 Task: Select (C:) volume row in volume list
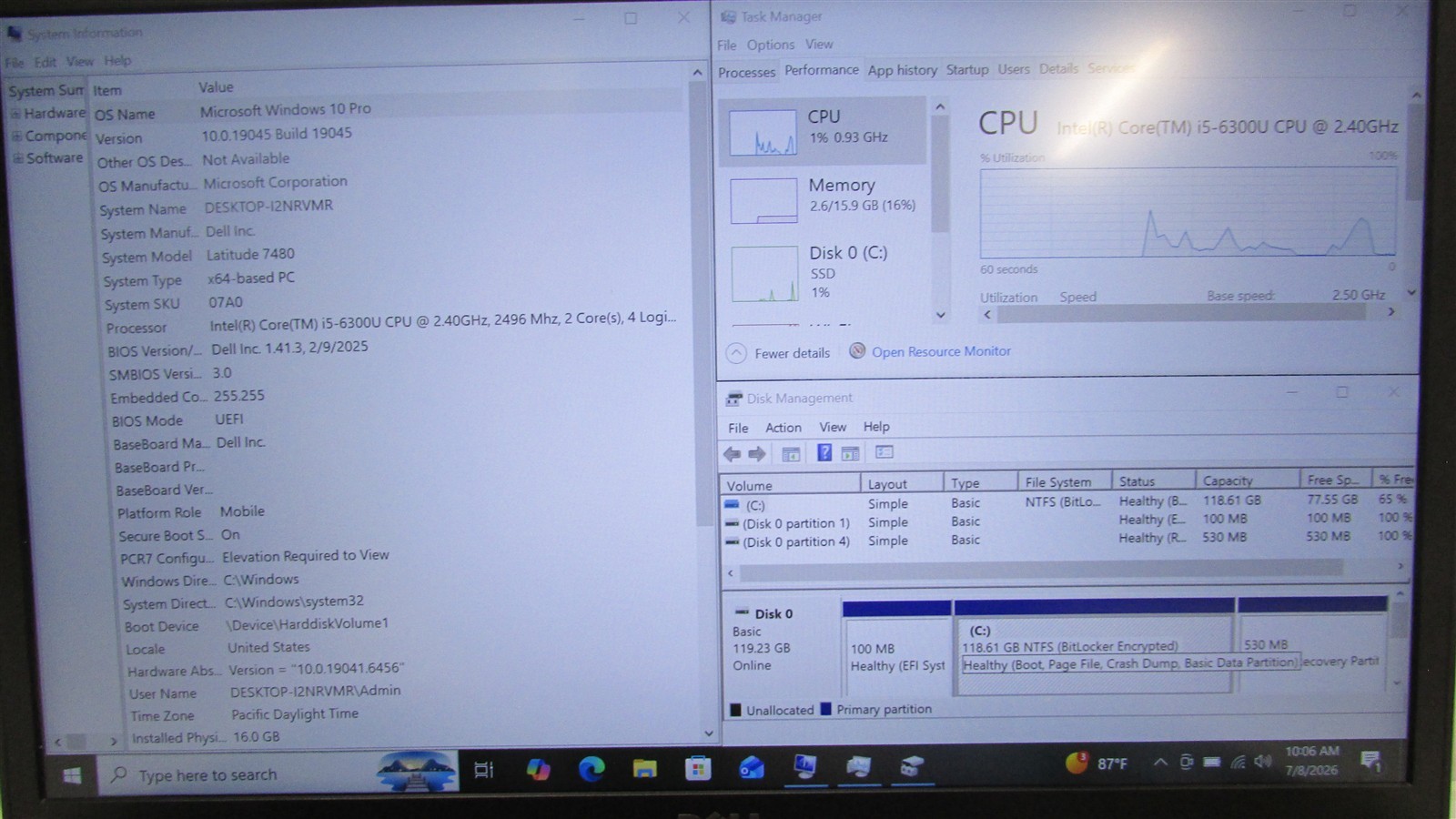1067,502
